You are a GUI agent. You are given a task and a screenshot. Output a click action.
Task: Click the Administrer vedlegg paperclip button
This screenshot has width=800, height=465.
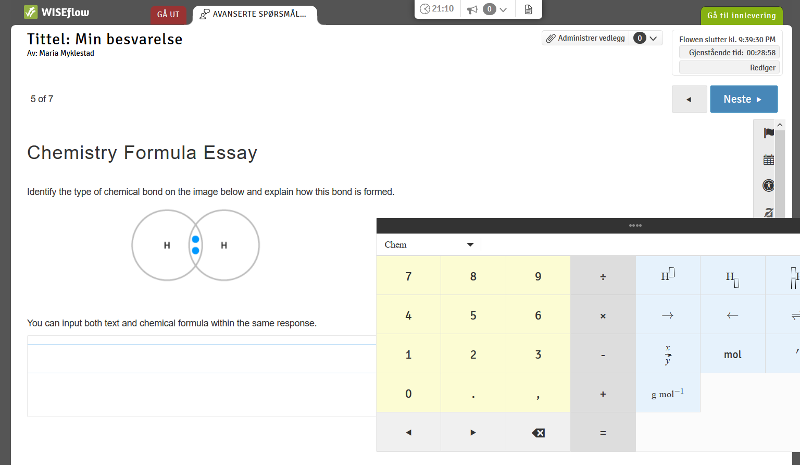(585, 38)
